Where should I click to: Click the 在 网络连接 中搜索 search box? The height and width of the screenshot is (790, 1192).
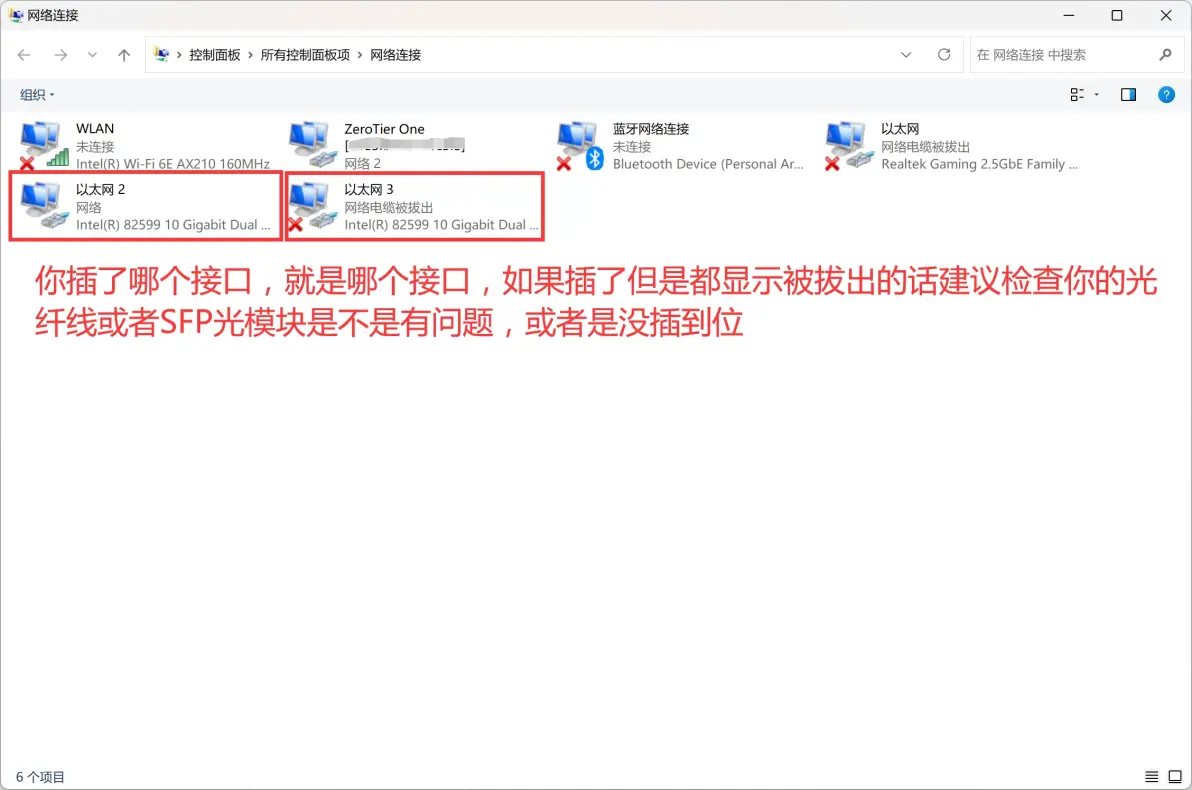pyautogui.click(x=1060, y=55)
